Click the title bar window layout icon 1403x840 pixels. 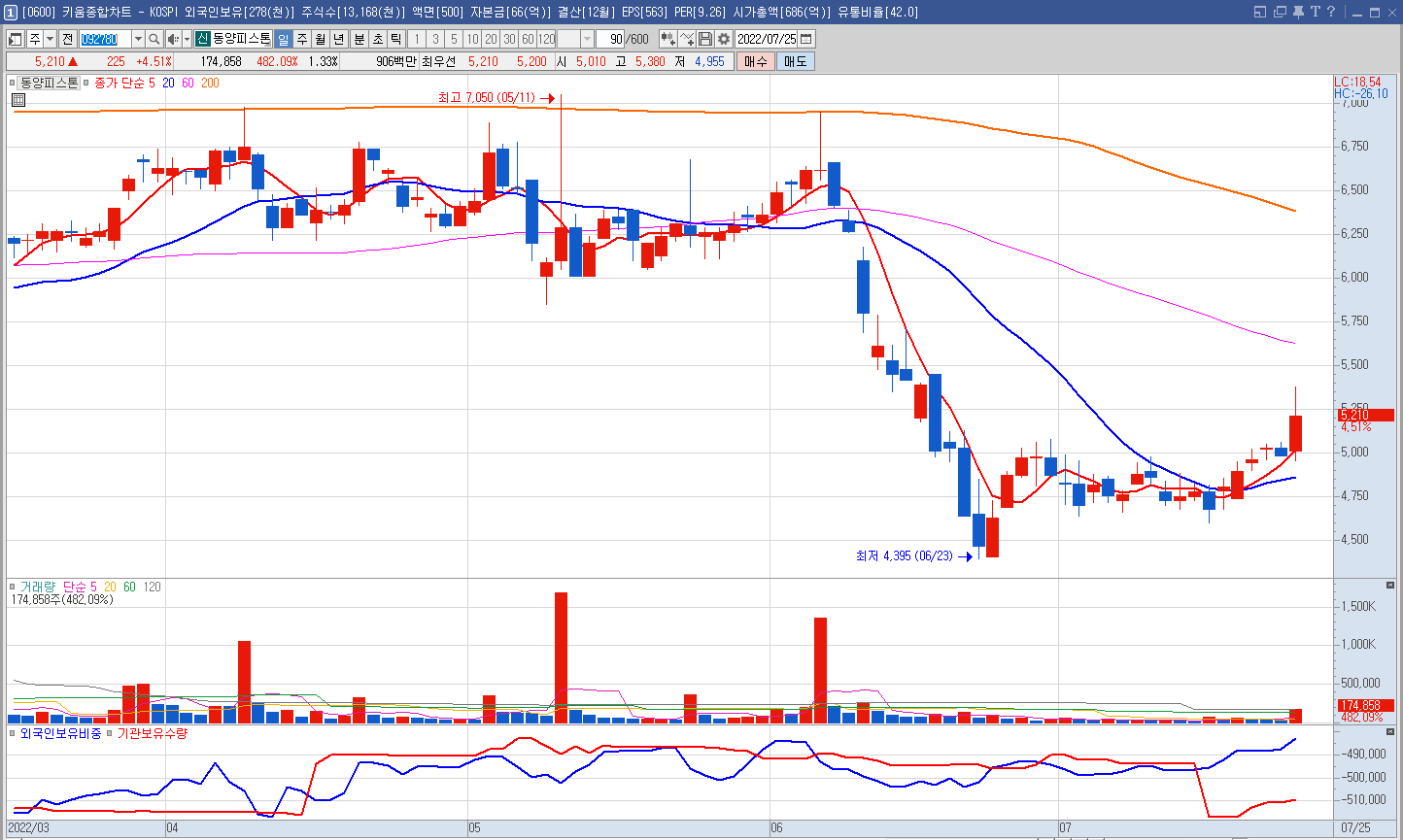pyautogui.click(x=1260, y=12)
